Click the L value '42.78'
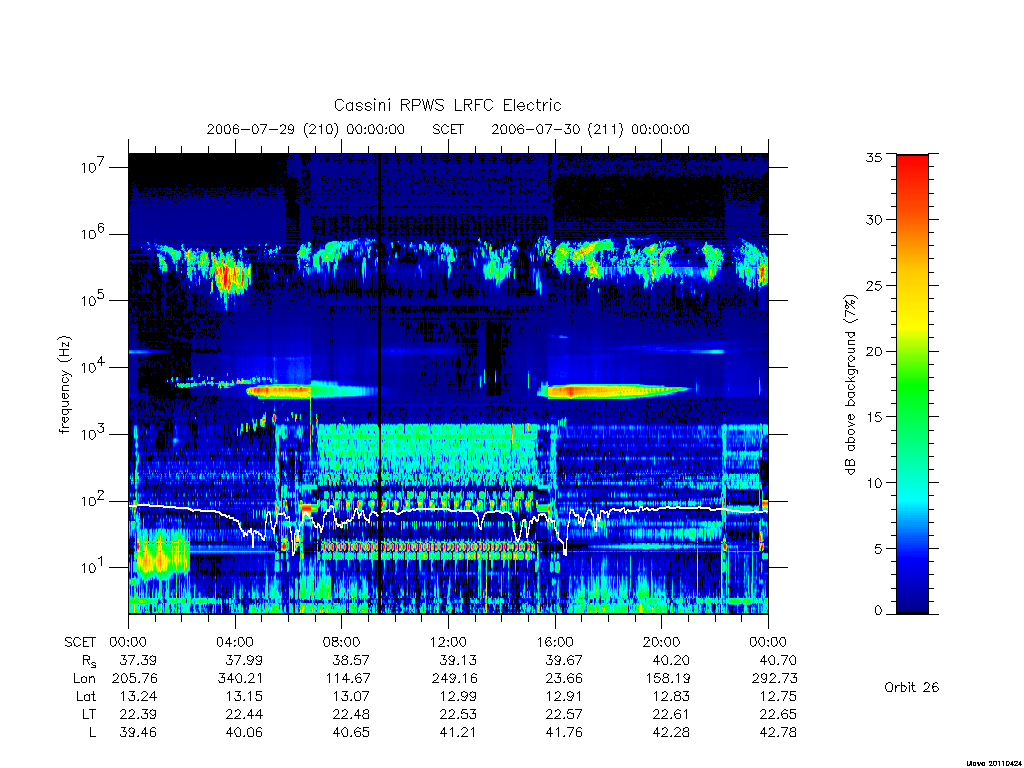Screen dimensions: 1024x768 click(x=778, y=733)
